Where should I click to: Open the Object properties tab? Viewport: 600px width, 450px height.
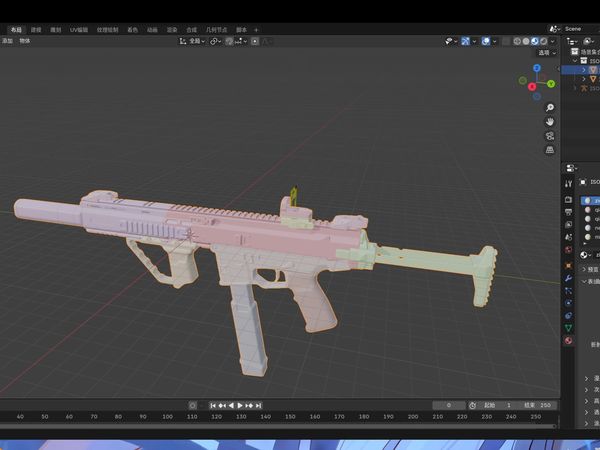(x=568, y=266)
